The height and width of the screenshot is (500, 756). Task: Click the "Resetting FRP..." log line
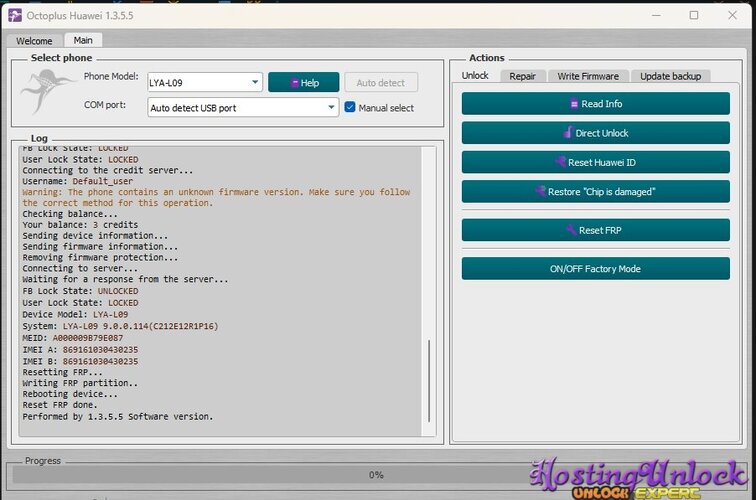pos(62,372)
